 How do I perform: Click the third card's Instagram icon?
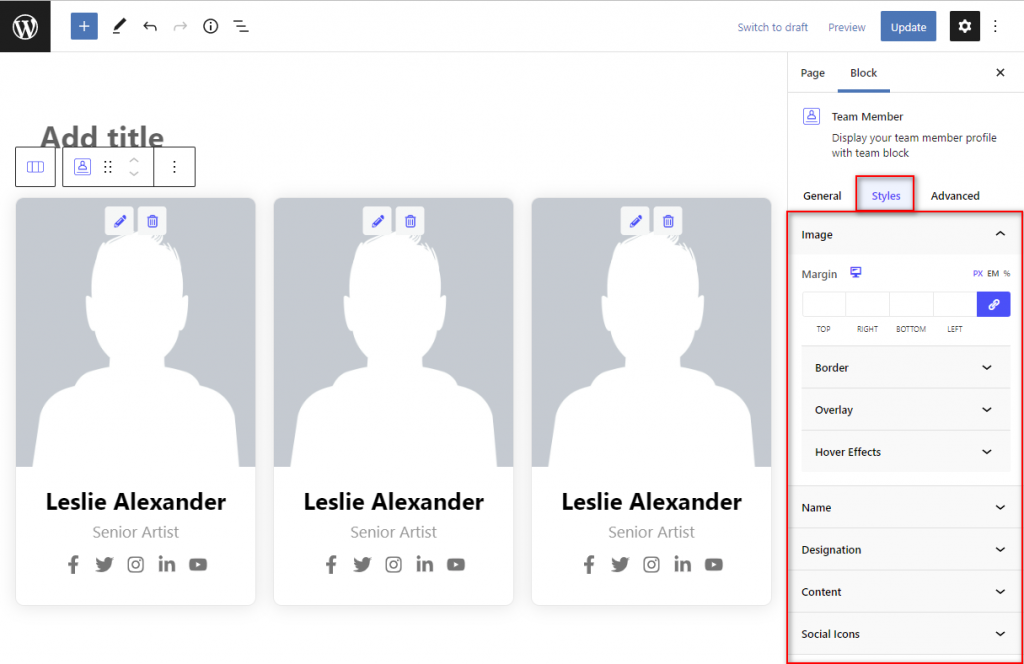click(x=651, y=564)
